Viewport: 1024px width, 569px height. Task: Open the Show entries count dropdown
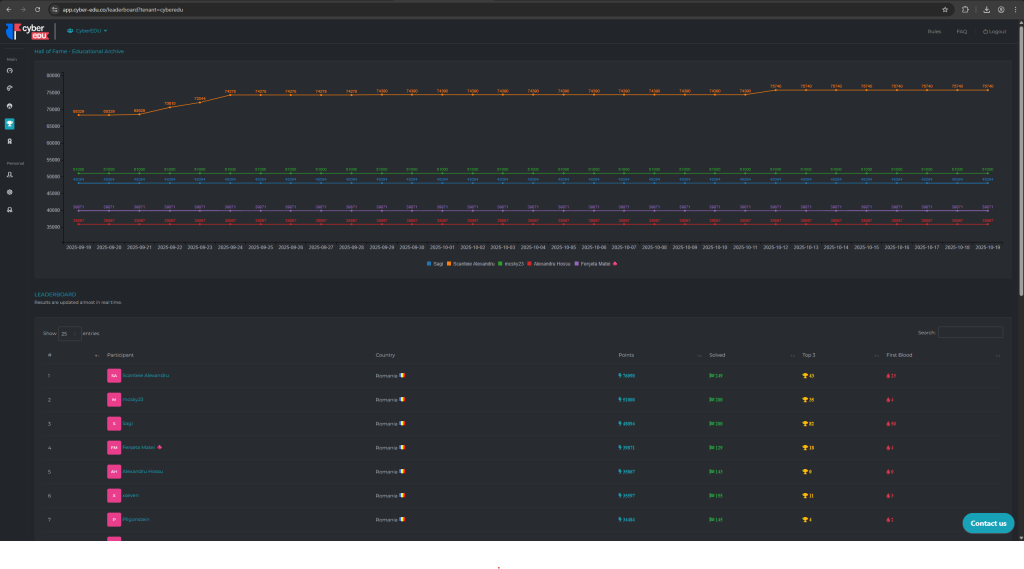70,333
